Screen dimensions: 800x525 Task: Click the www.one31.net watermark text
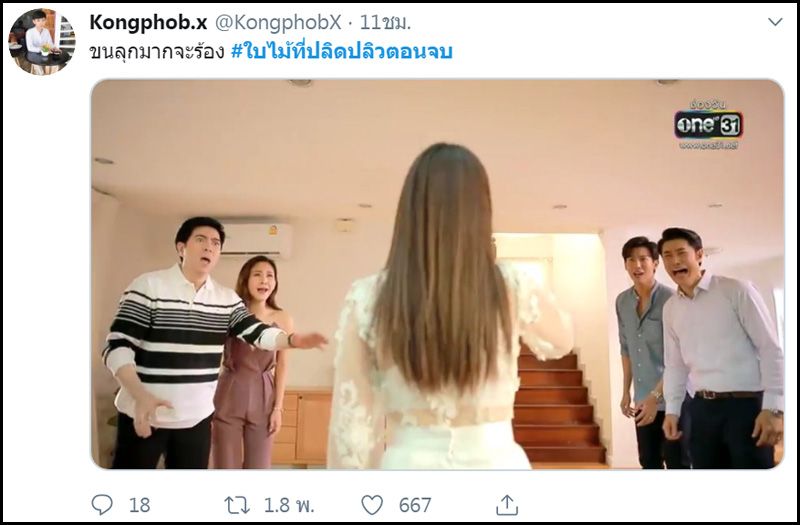[709, 146]
